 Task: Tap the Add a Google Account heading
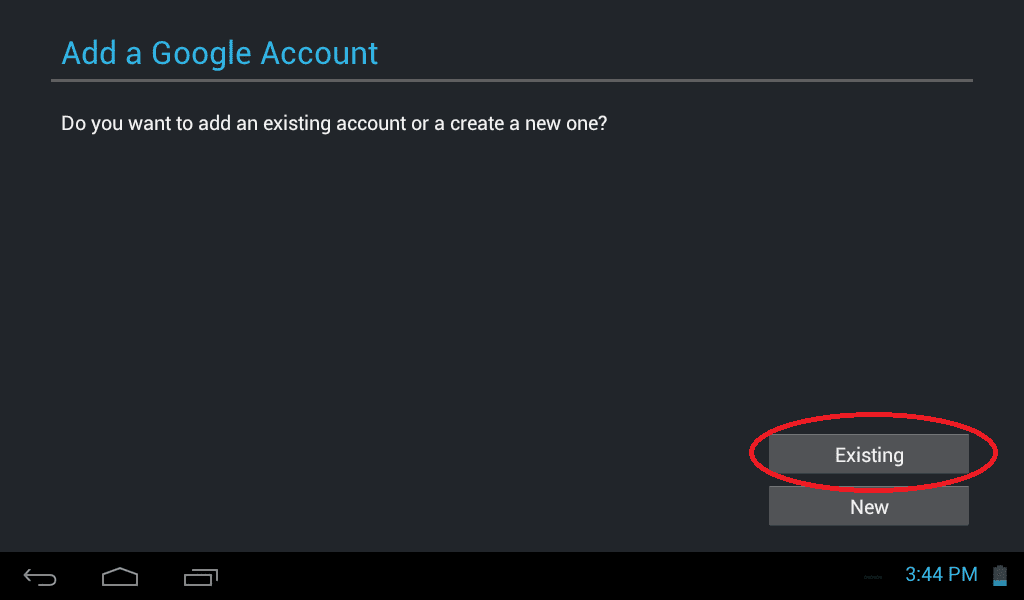pos(219,54)
